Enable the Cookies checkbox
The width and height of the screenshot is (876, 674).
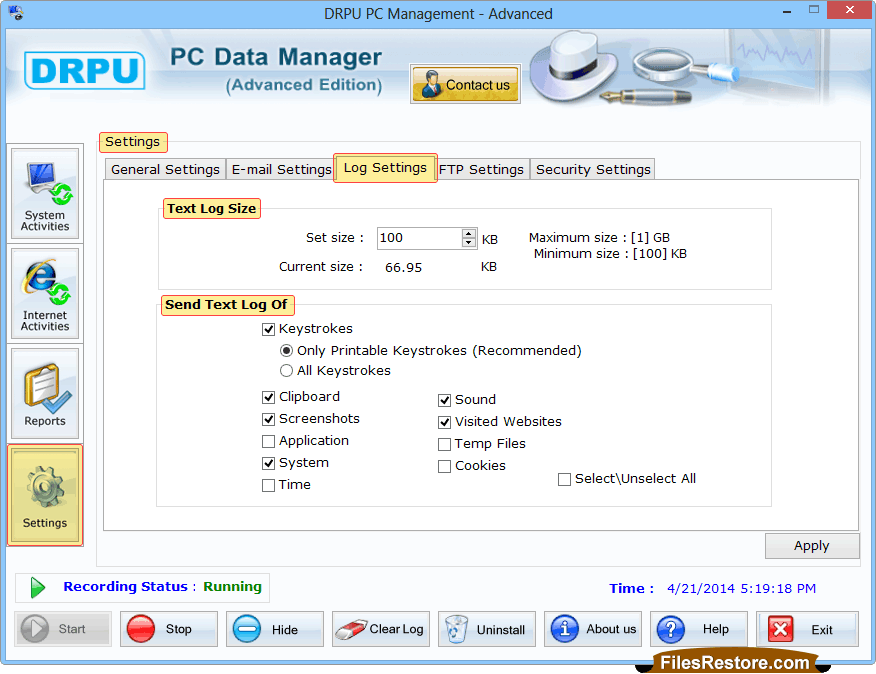pyautogui.click(x=445, y=466)
